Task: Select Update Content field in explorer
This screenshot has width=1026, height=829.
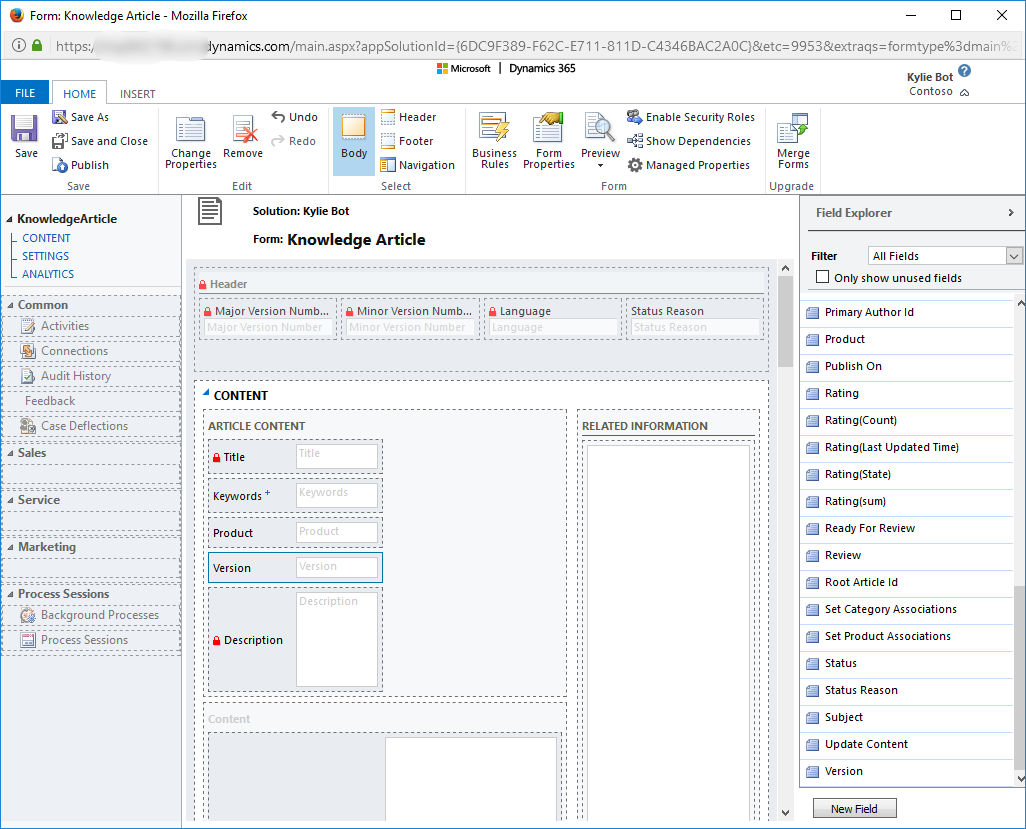Action: pyautogui.click(x=907, y=744)
